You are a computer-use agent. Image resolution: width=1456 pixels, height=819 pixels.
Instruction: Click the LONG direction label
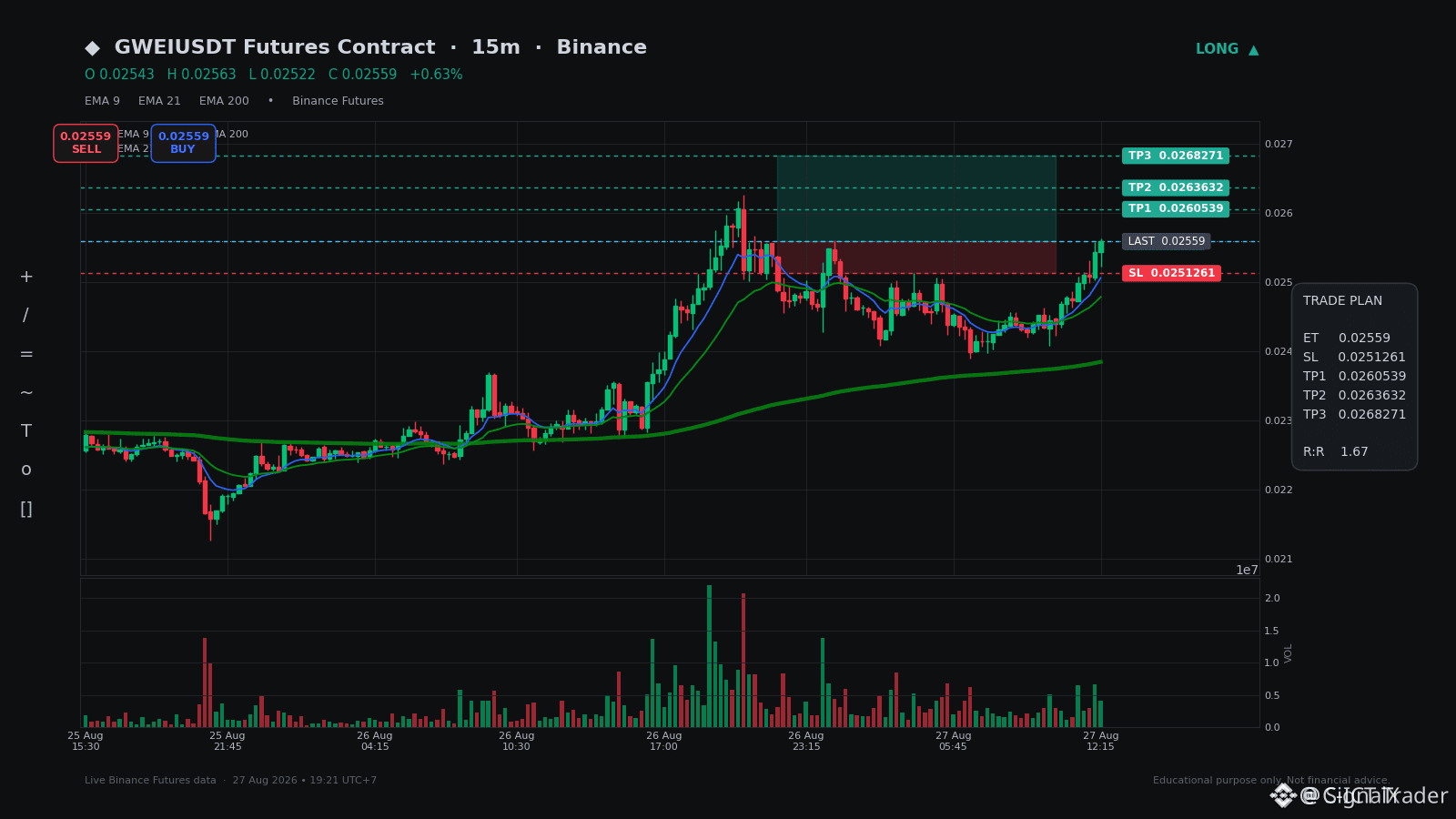1217,49
